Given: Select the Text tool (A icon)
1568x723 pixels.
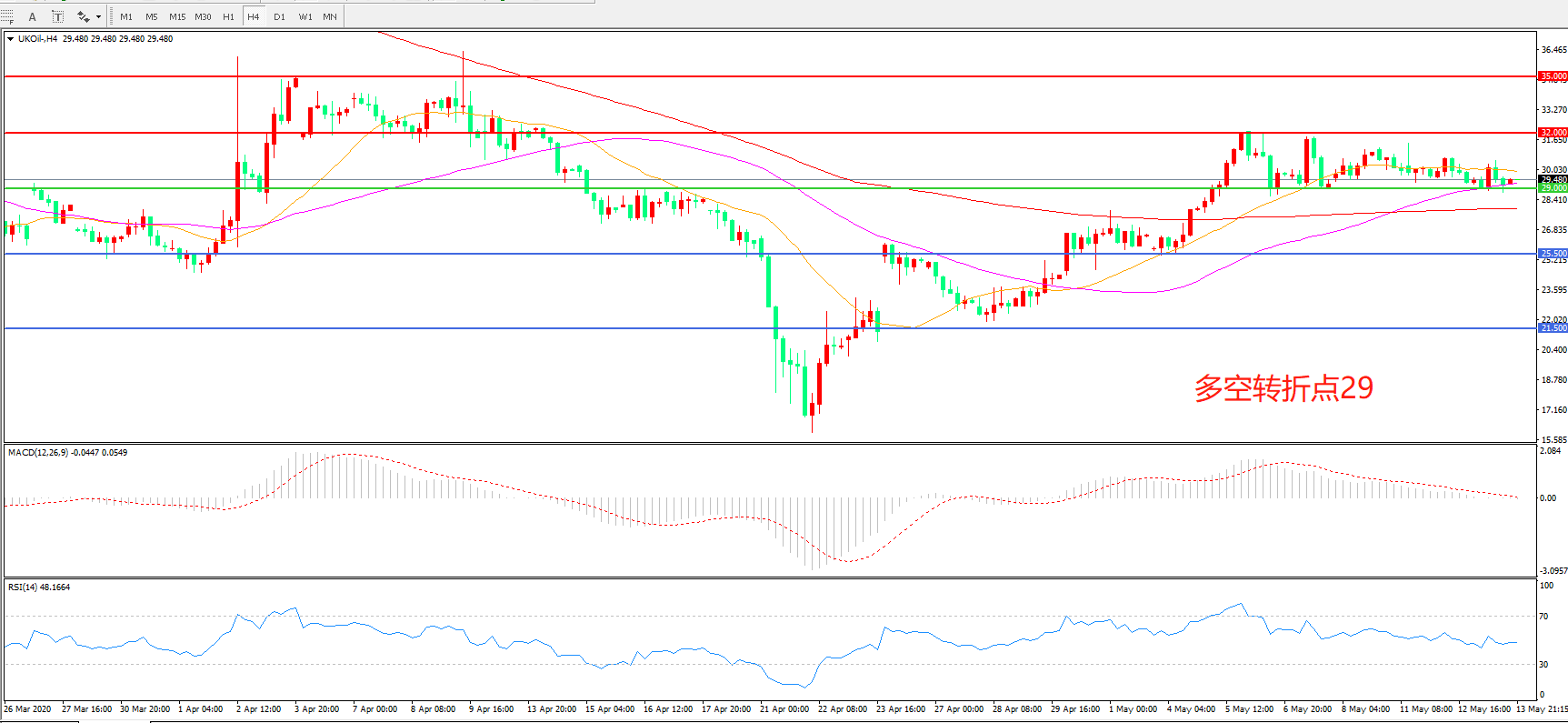Looking at the screenshot, I should [33, 16].
